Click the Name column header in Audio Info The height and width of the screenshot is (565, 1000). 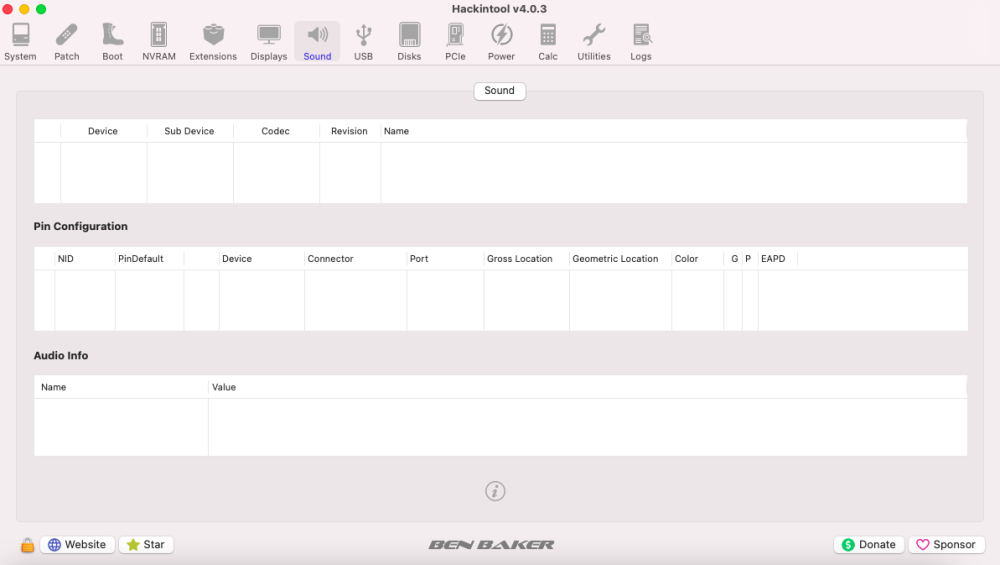[x=121, y=387]
